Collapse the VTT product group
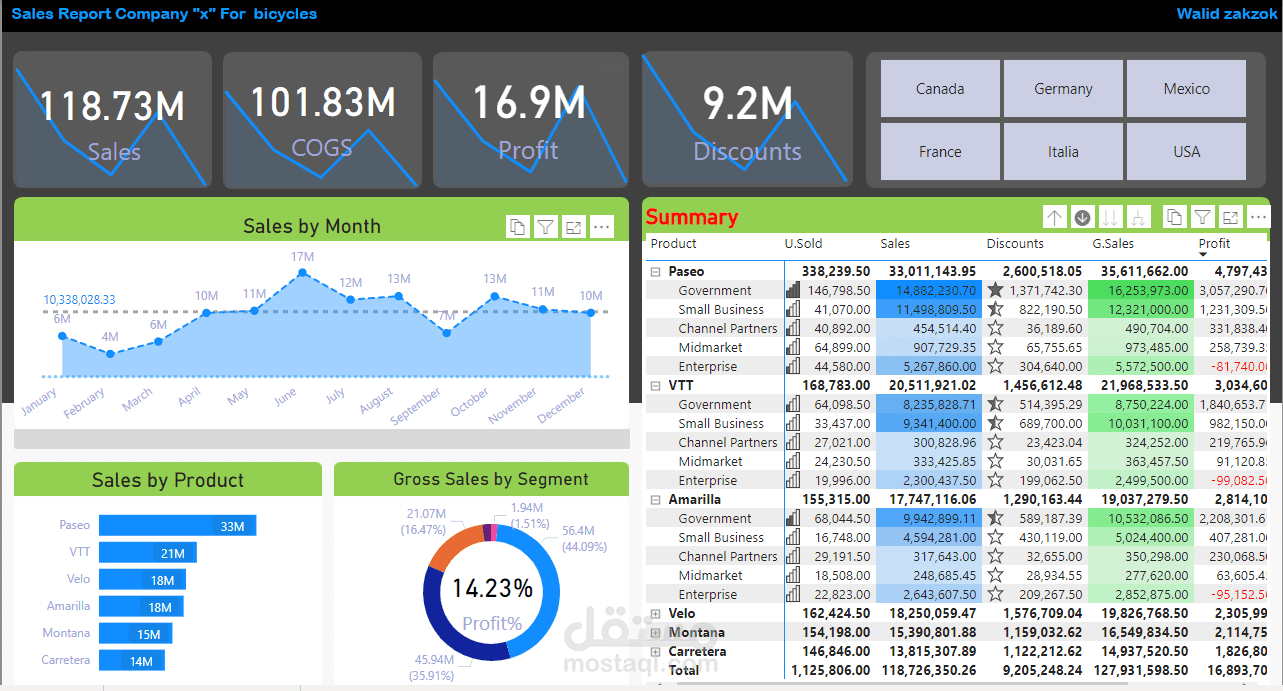The image size is (1283, 691). click(654, 385)
